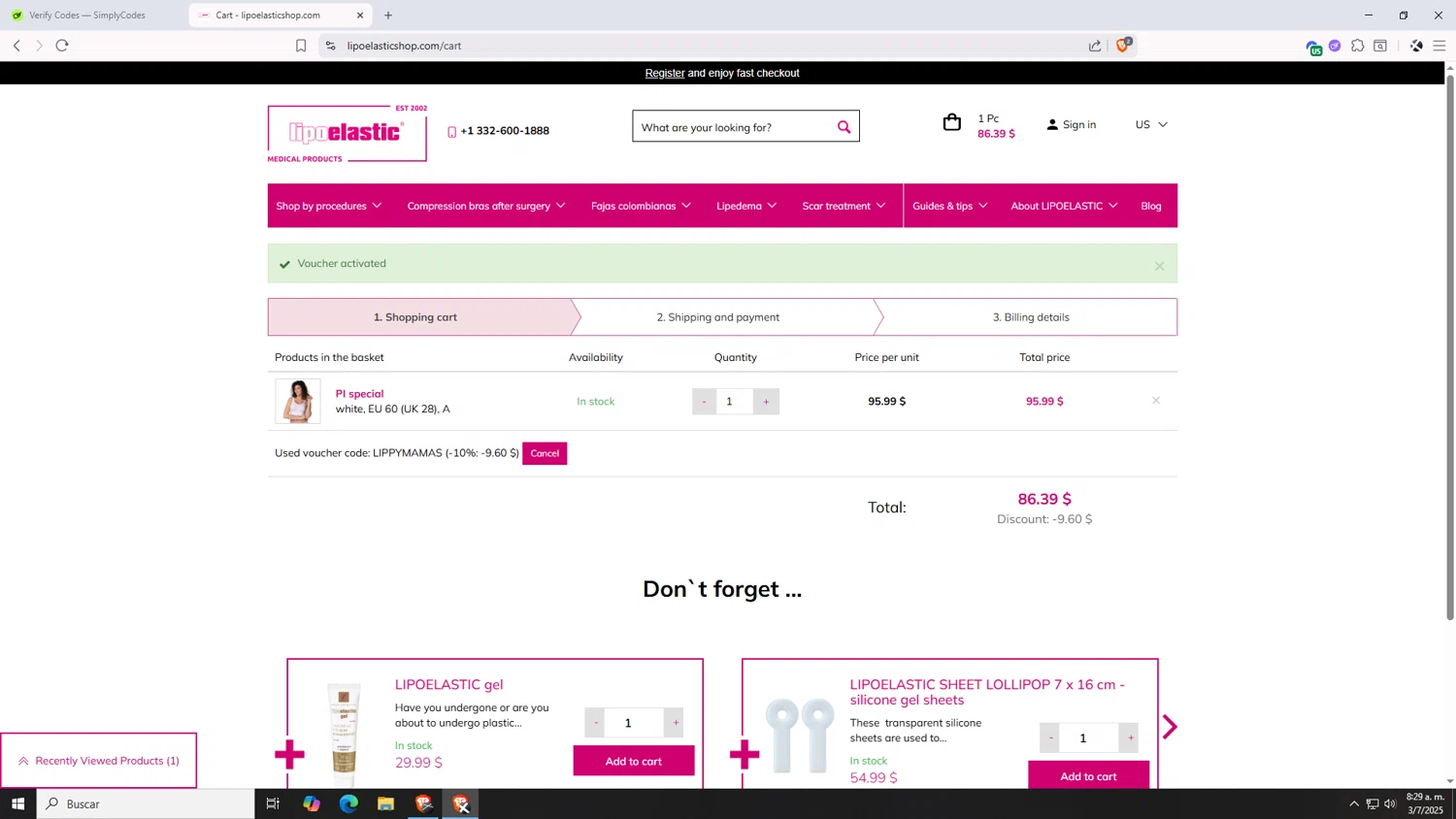Image resolution: width=1456 pixels, height=819 pixels.
Task: Increase SHEET LOLLIPOP quantity
Action: pyautogui.click(x=1130, y=738)
